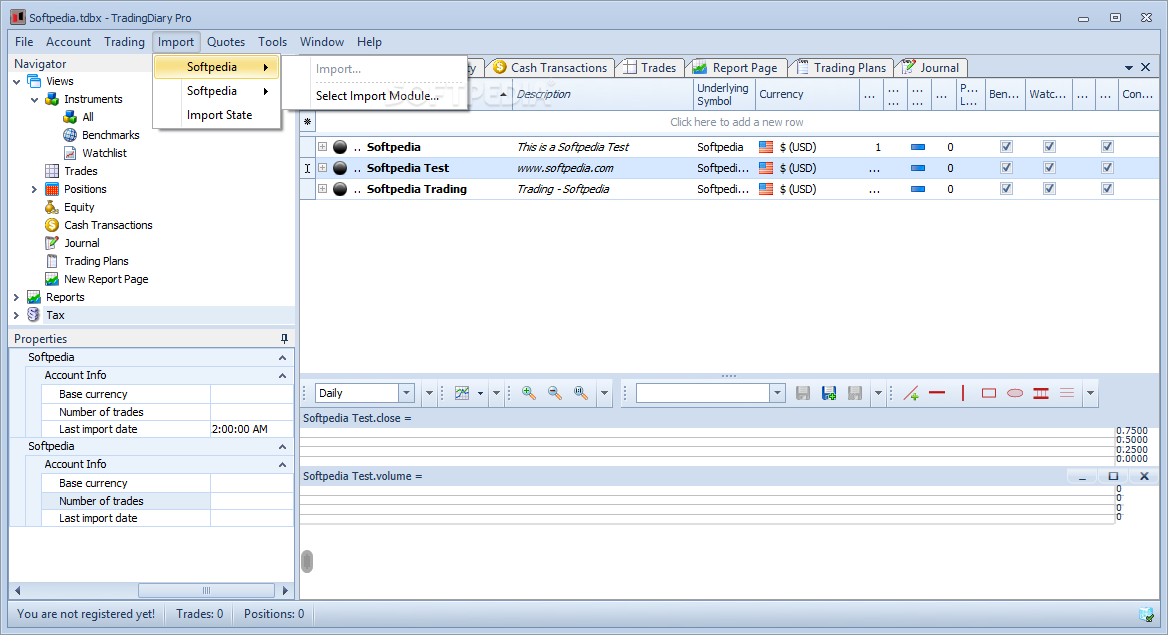Open the empty template combo box dropdown
Screen dimensions: 1168x635
pyautogui.click(x=777, y=393)
